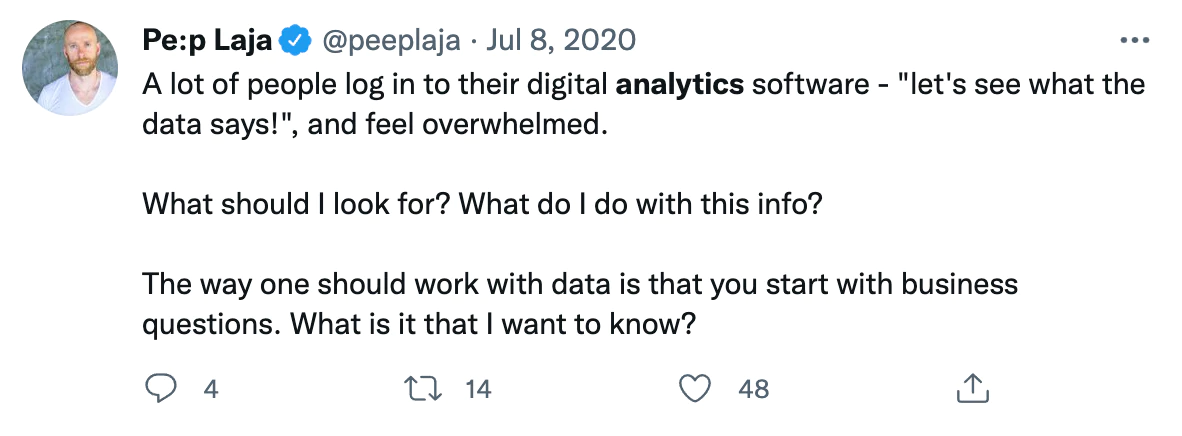Like the tweet with the heart icon

(x=694, y=389)
